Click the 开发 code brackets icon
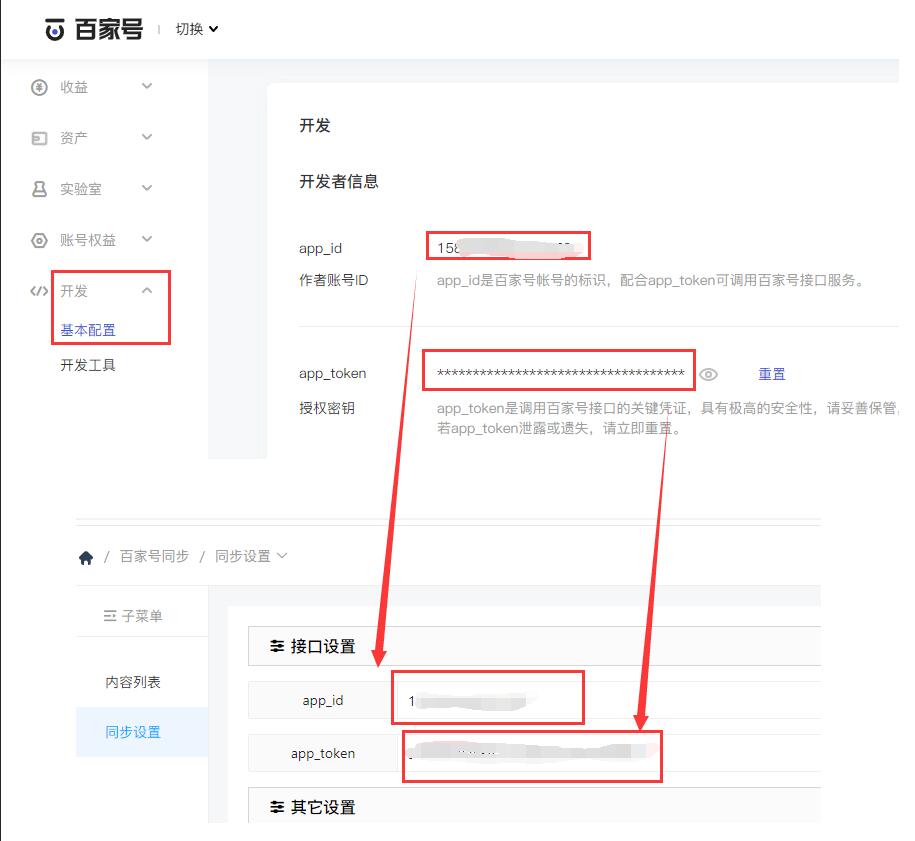The height and width of the screenshot is (841, 915). click(x=39, y=291)
